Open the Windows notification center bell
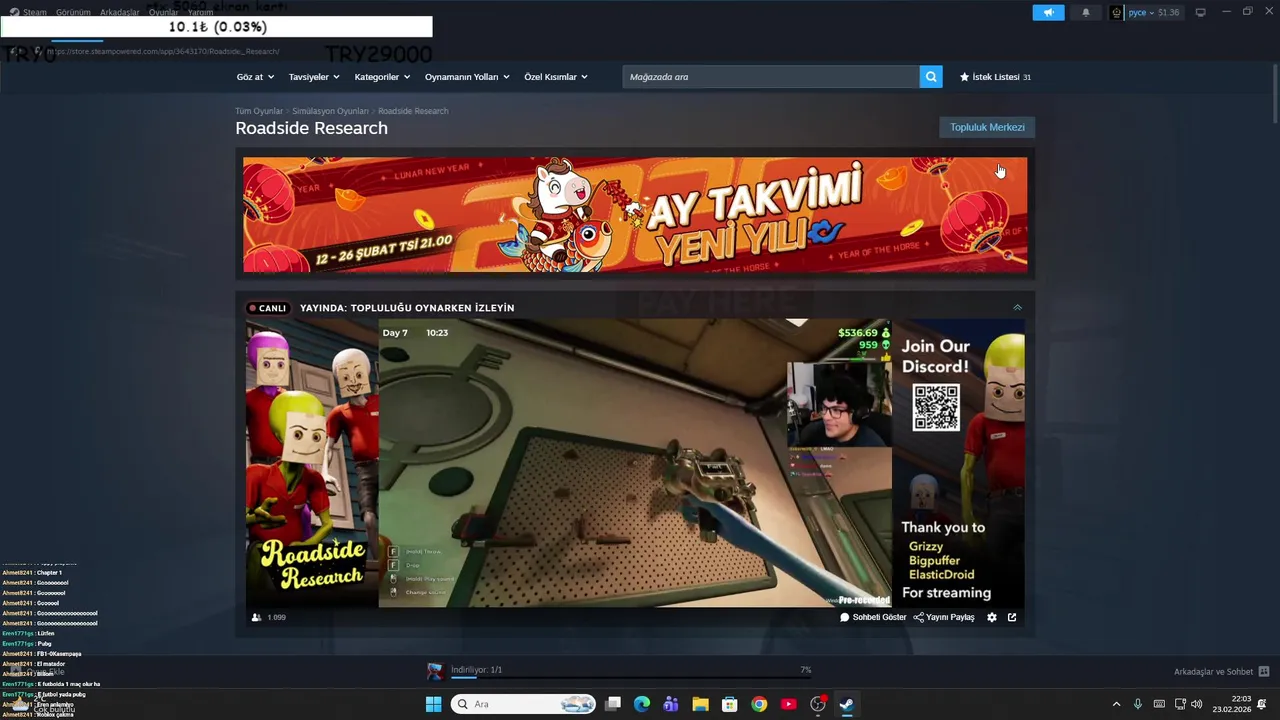The image size is (1280, 720). (1263, 704)
